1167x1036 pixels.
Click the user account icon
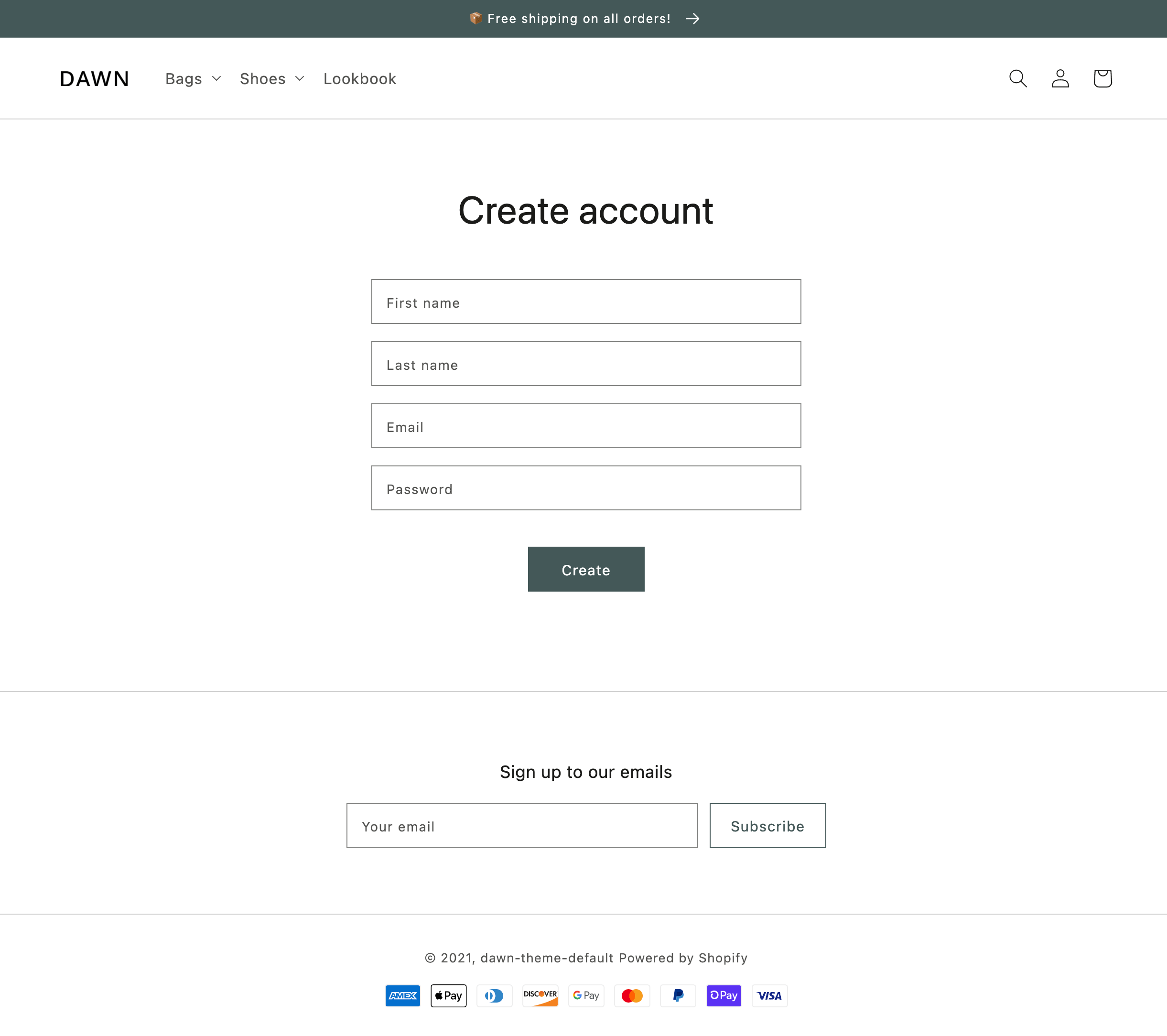click(1060, 78)
